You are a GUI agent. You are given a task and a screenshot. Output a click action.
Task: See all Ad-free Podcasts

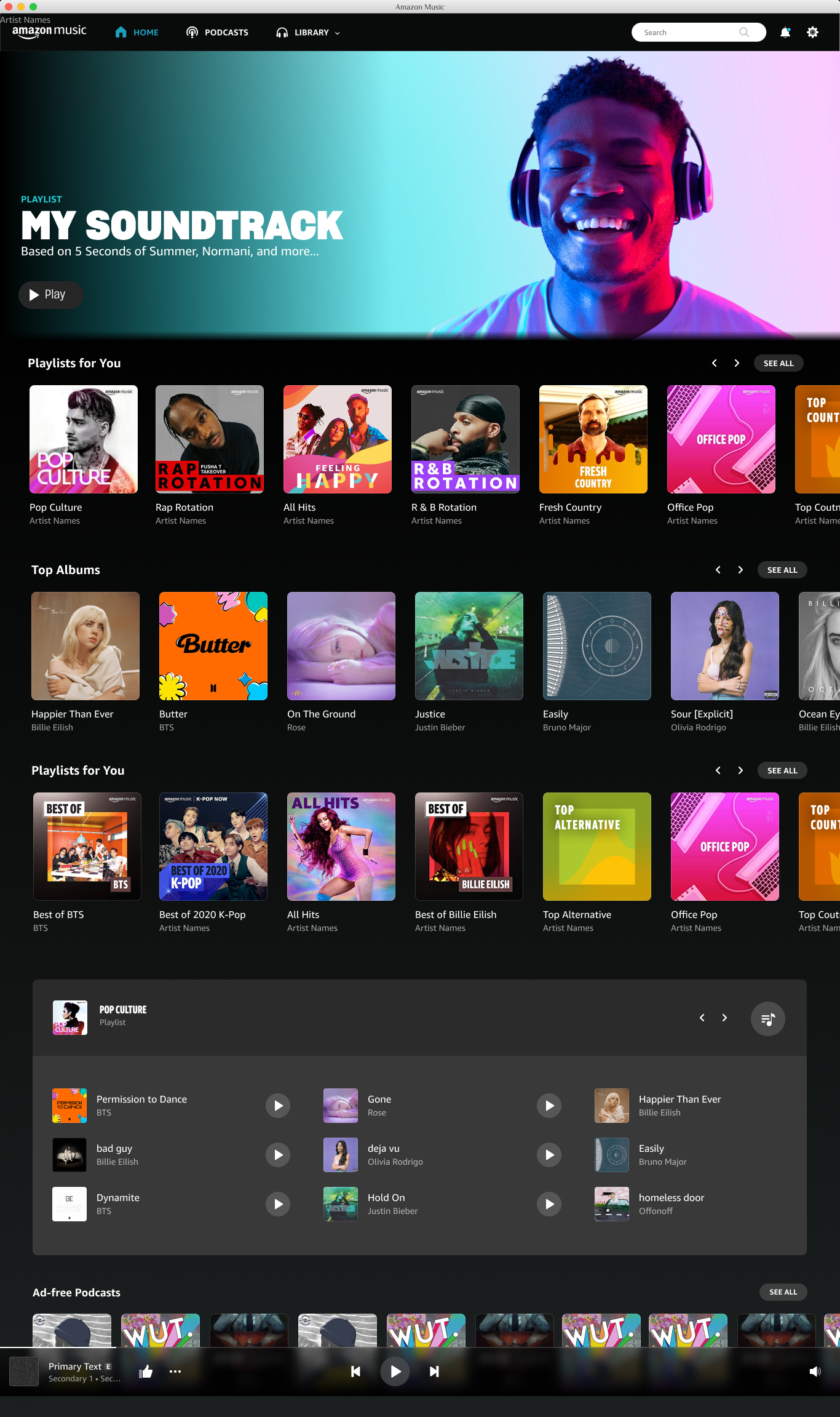click(x=783, y=1292)
